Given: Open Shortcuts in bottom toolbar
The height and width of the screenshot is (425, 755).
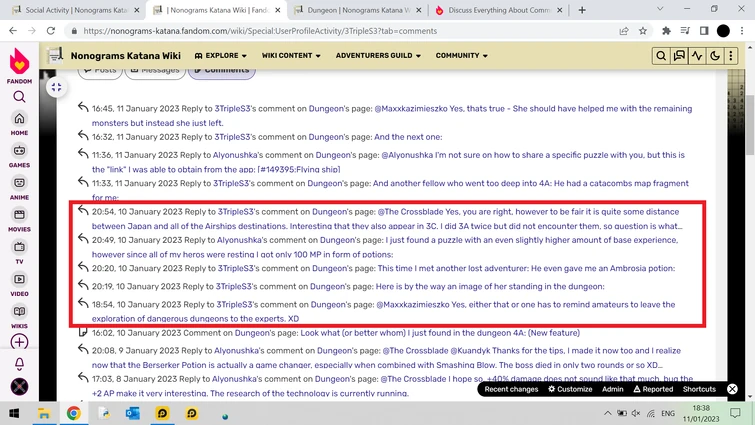Looking at the screenshot, I should tap(699, 389).
